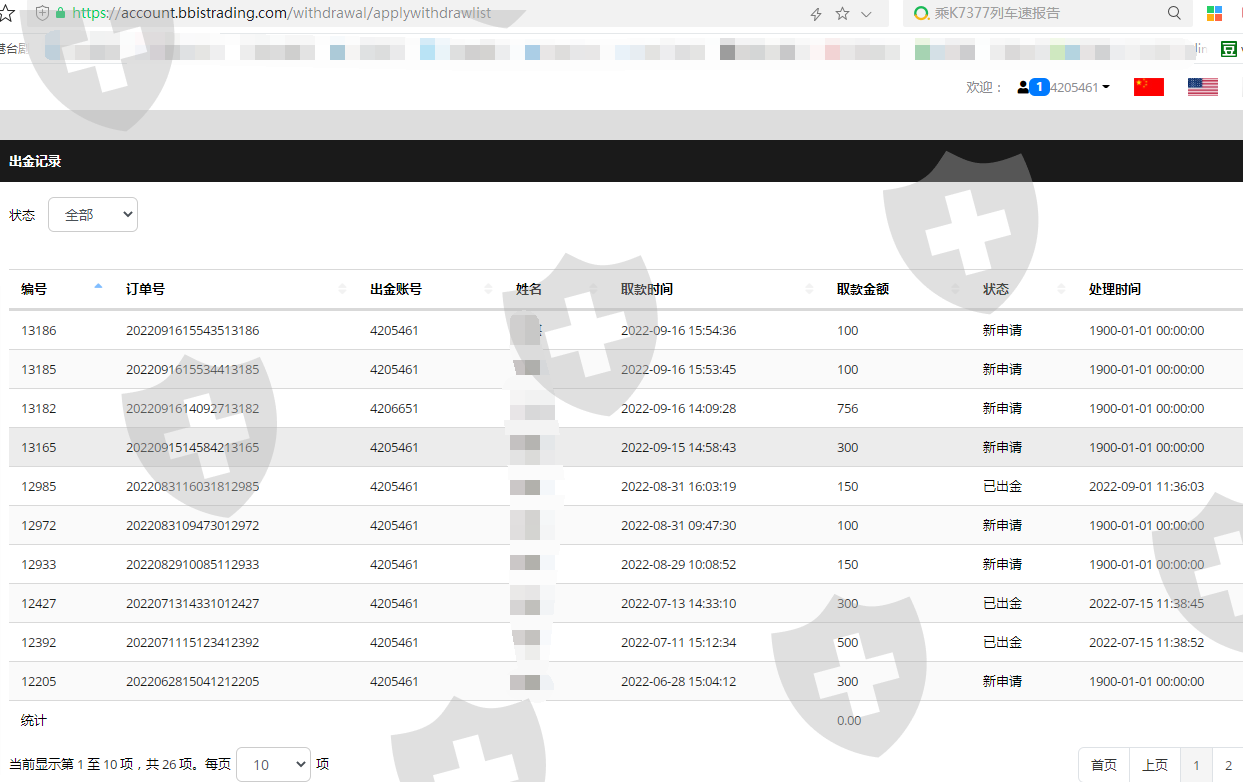The width and height of the screenshot is (1243, 782).
Task: Click the 首页 first page button
Action: coord(1104,765)
